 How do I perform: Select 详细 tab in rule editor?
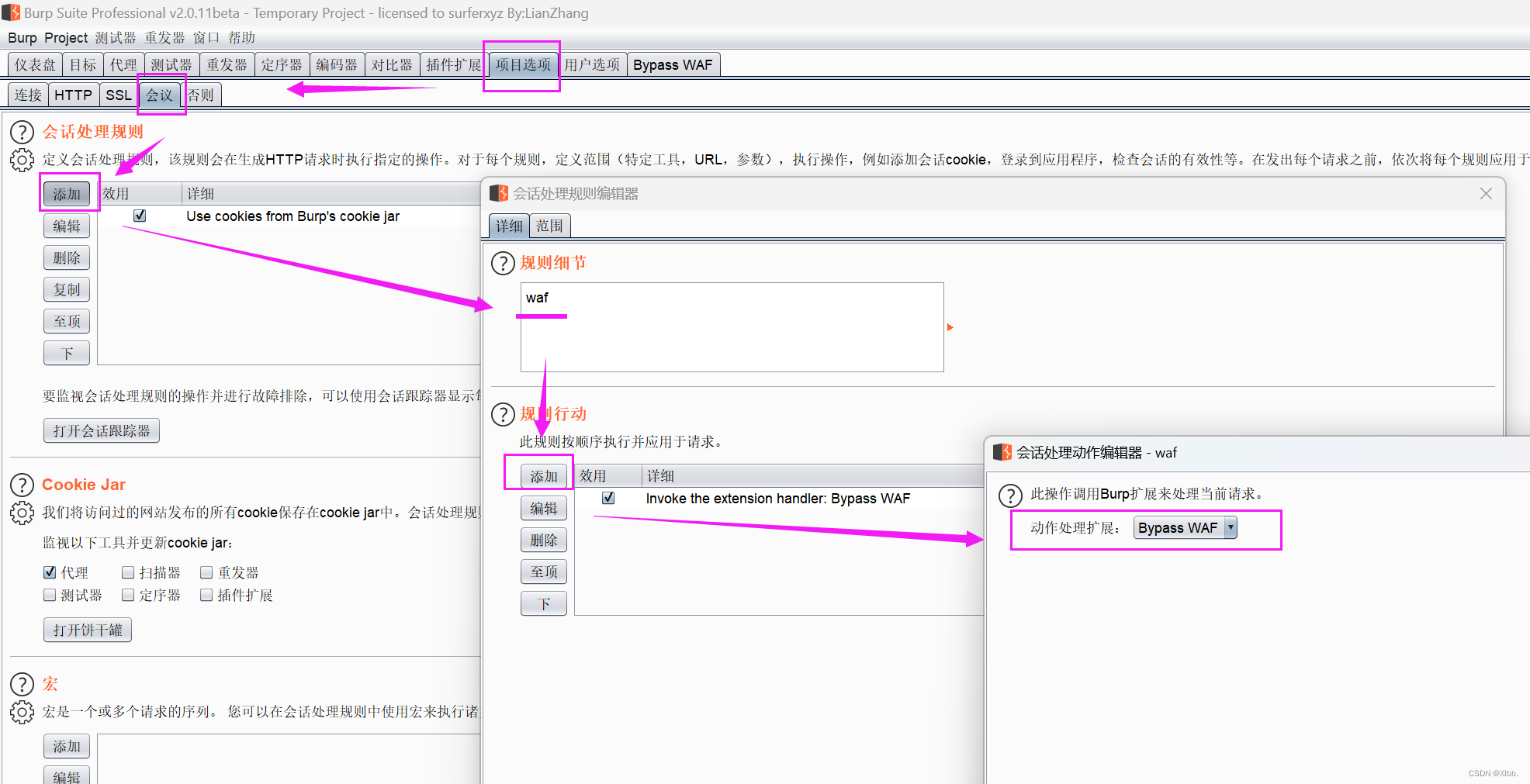tap(509, 226)
